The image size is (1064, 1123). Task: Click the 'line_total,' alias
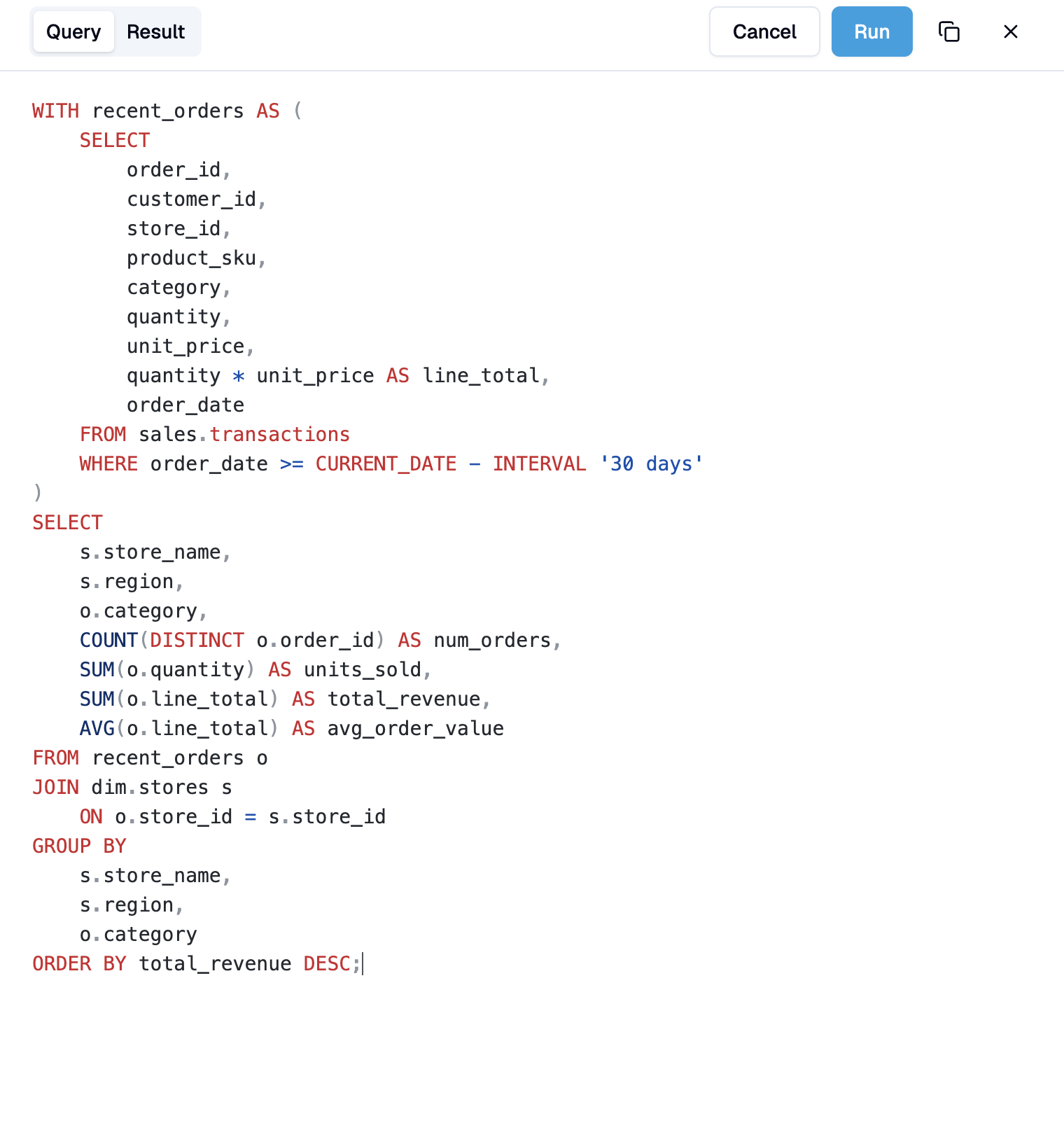pyautogui.click(x=486, y=376)
